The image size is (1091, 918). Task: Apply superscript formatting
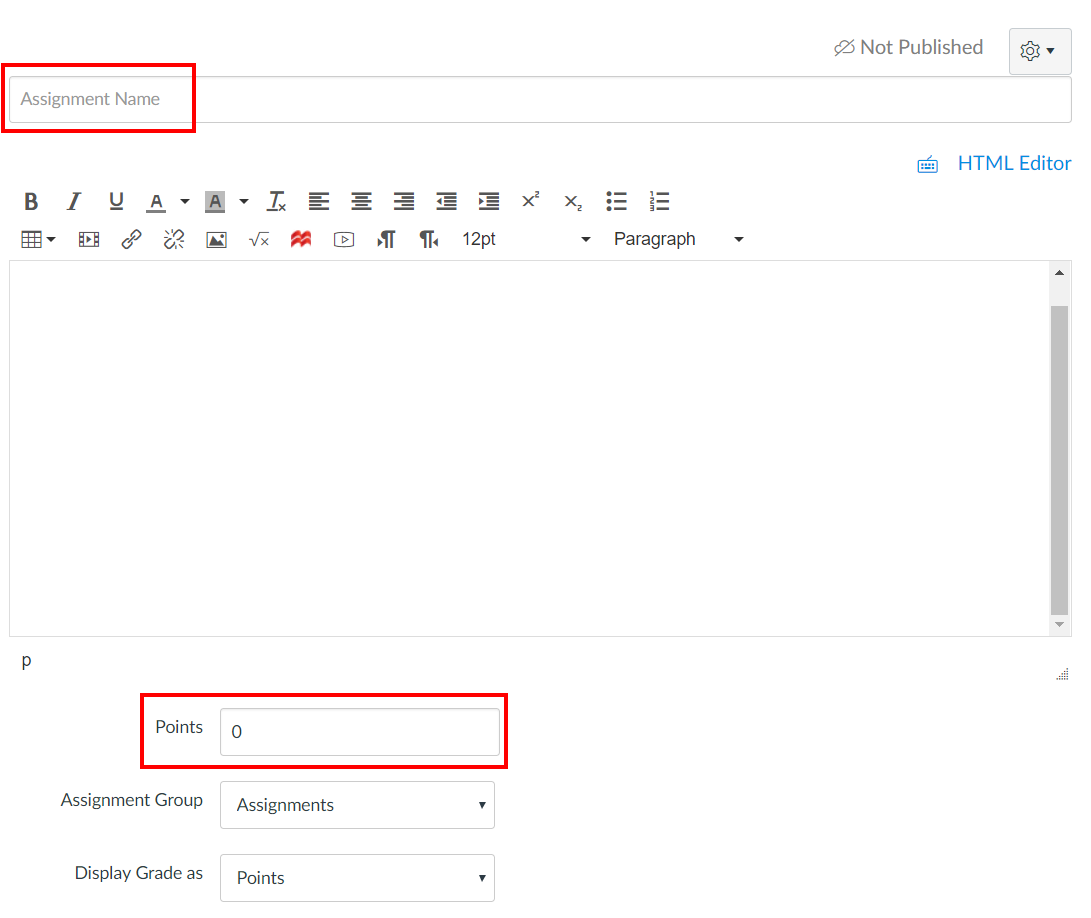pos(530,201)
